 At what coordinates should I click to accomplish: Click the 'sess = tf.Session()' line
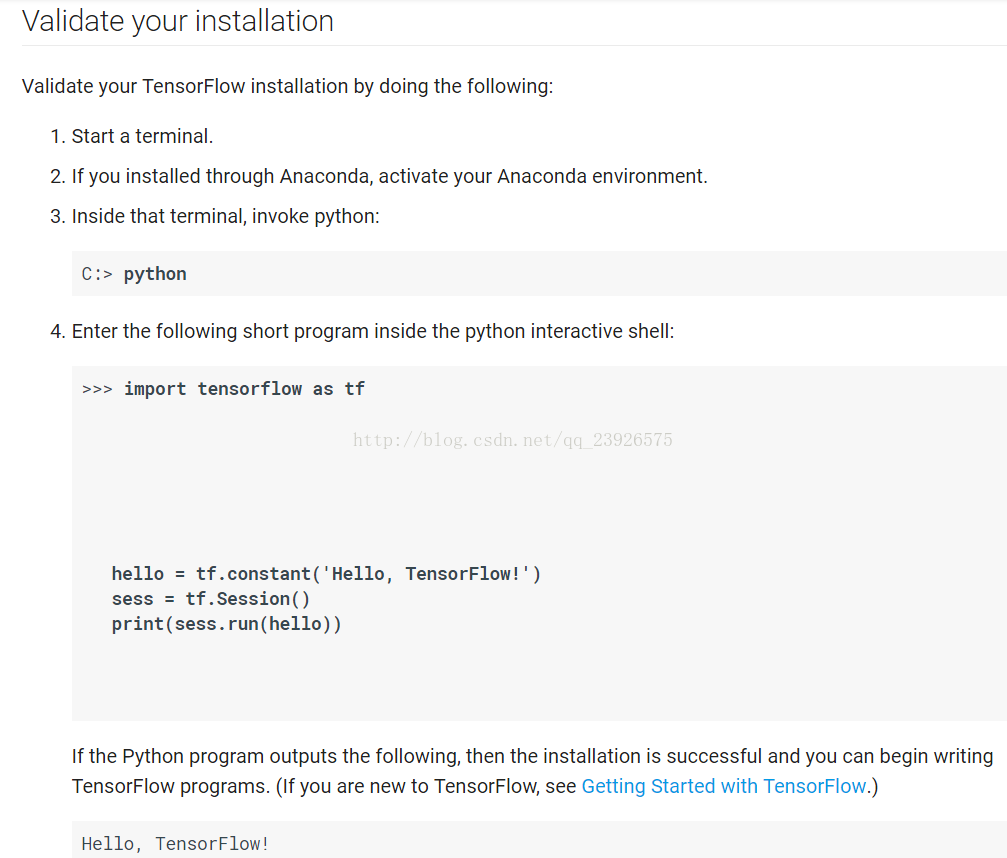click(211, 599)
